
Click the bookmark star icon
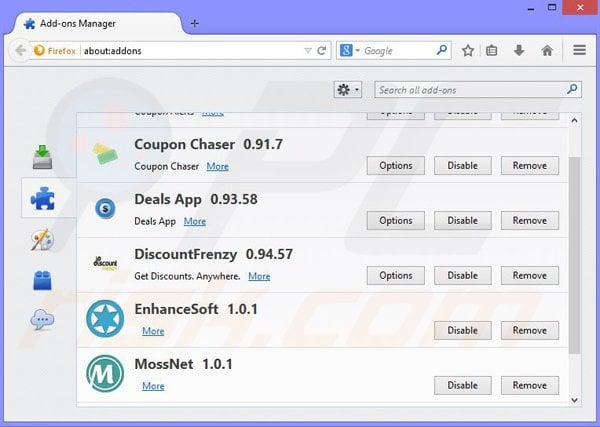[x=468, y=50]
